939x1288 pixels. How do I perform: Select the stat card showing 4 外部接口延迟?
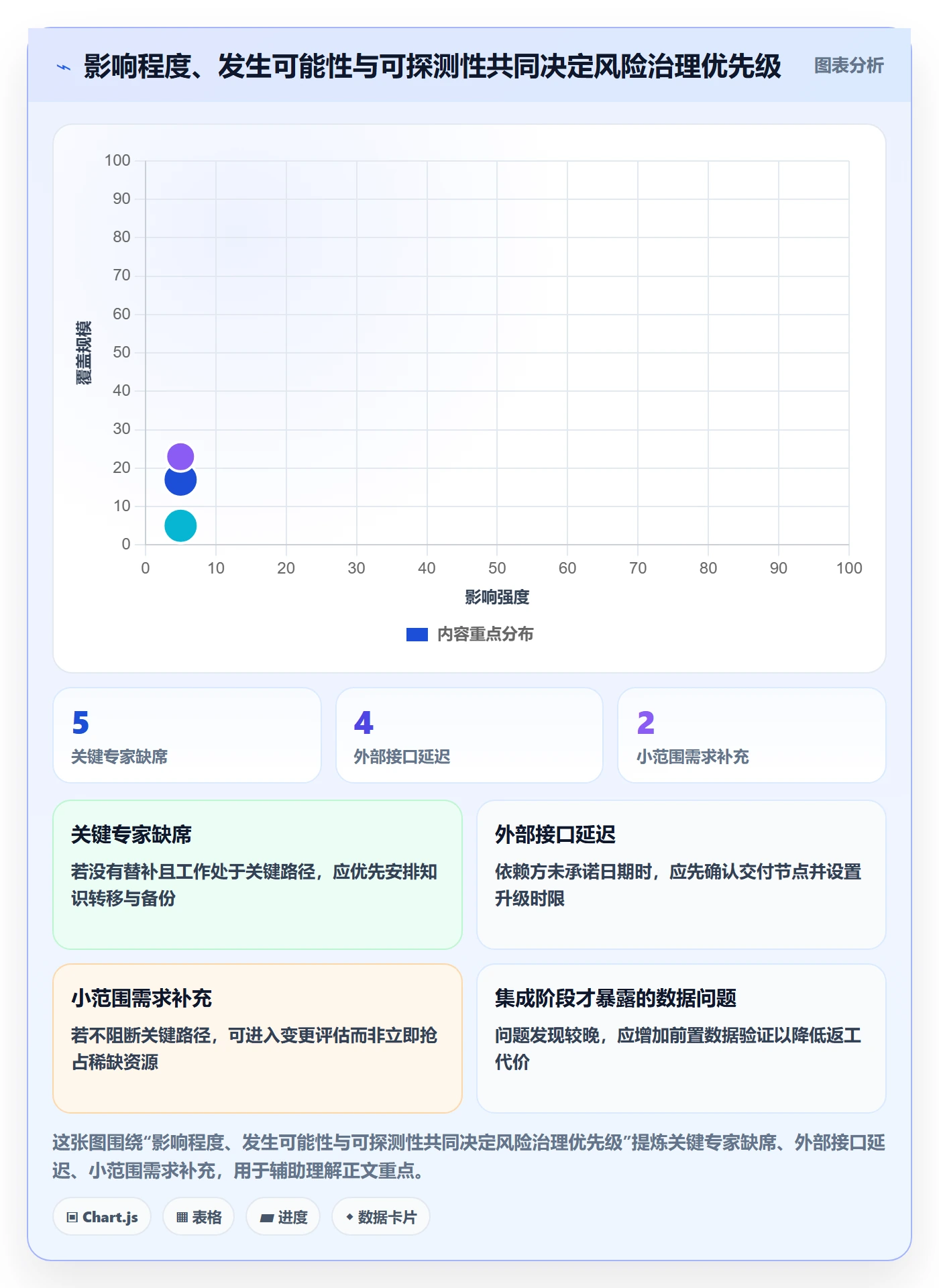click(469, 735)
